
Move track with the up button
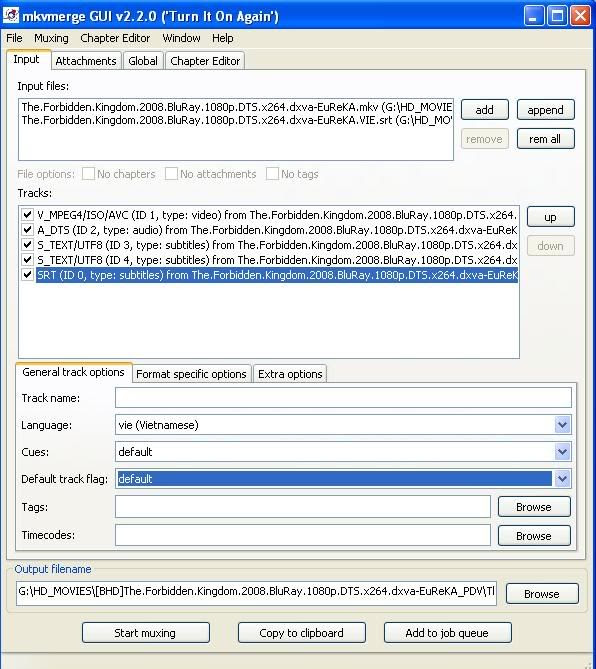coord(550,217)
